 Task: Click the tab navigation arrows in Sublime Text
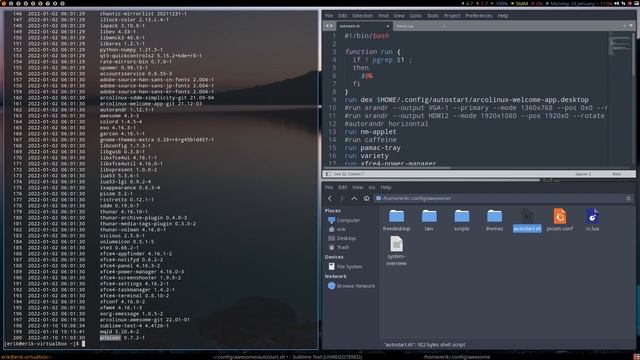pyautogui.click(x=329, y=26)
